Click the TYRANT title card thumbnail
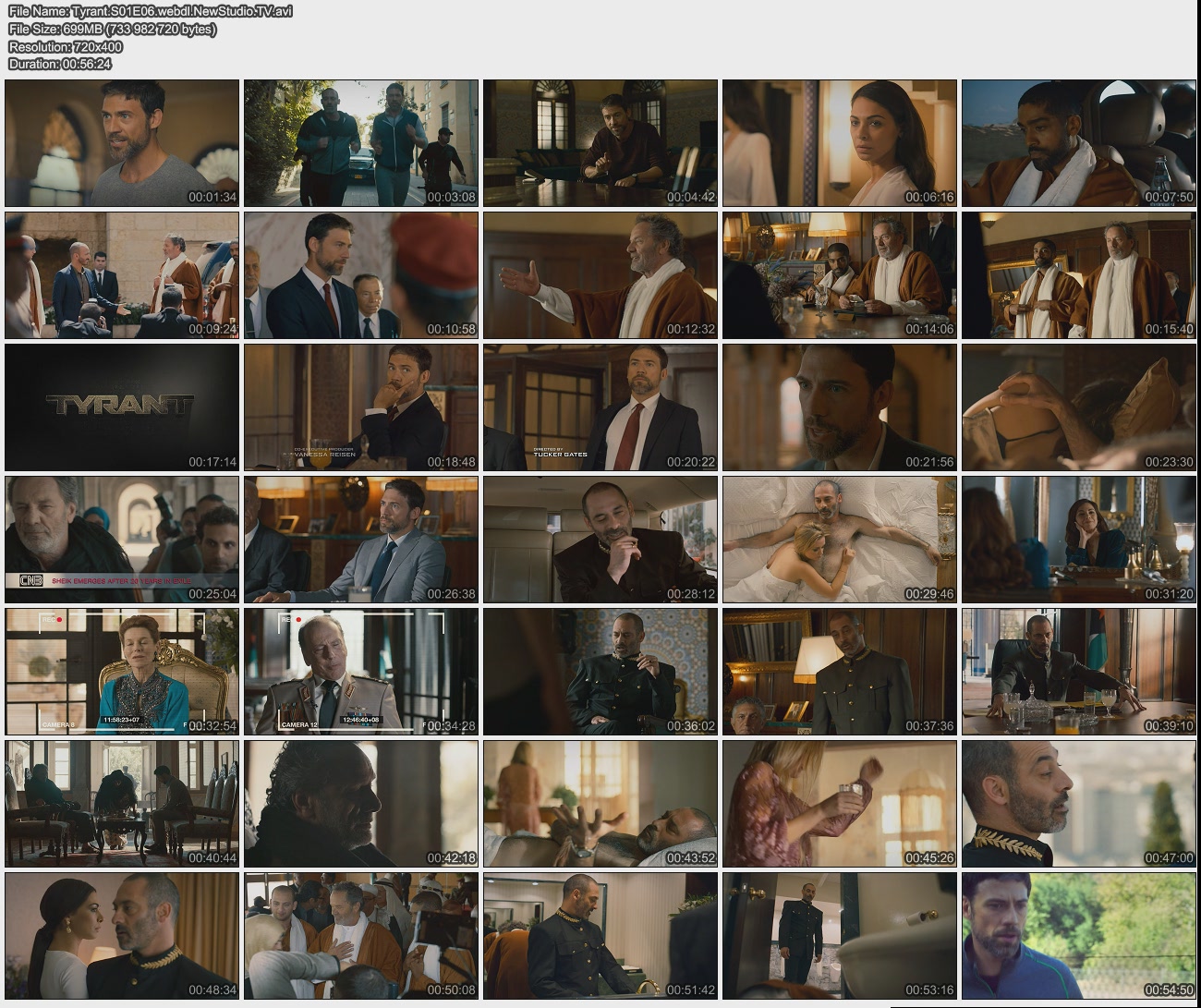The height and width of the screenshot is (1008, 1201). click(122, 407)
